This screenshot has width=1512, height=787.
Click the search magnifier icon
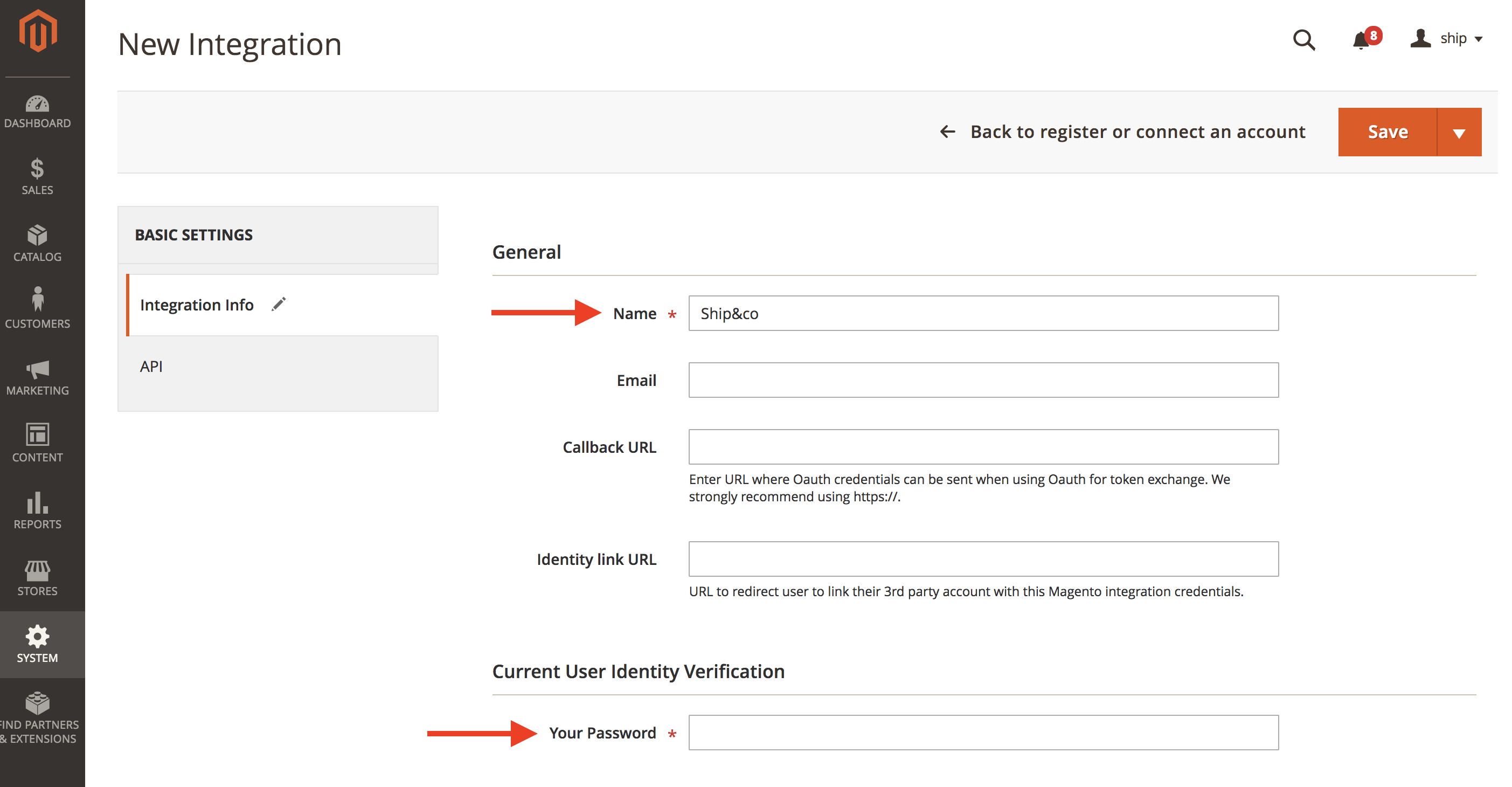tap(1303, 39)
